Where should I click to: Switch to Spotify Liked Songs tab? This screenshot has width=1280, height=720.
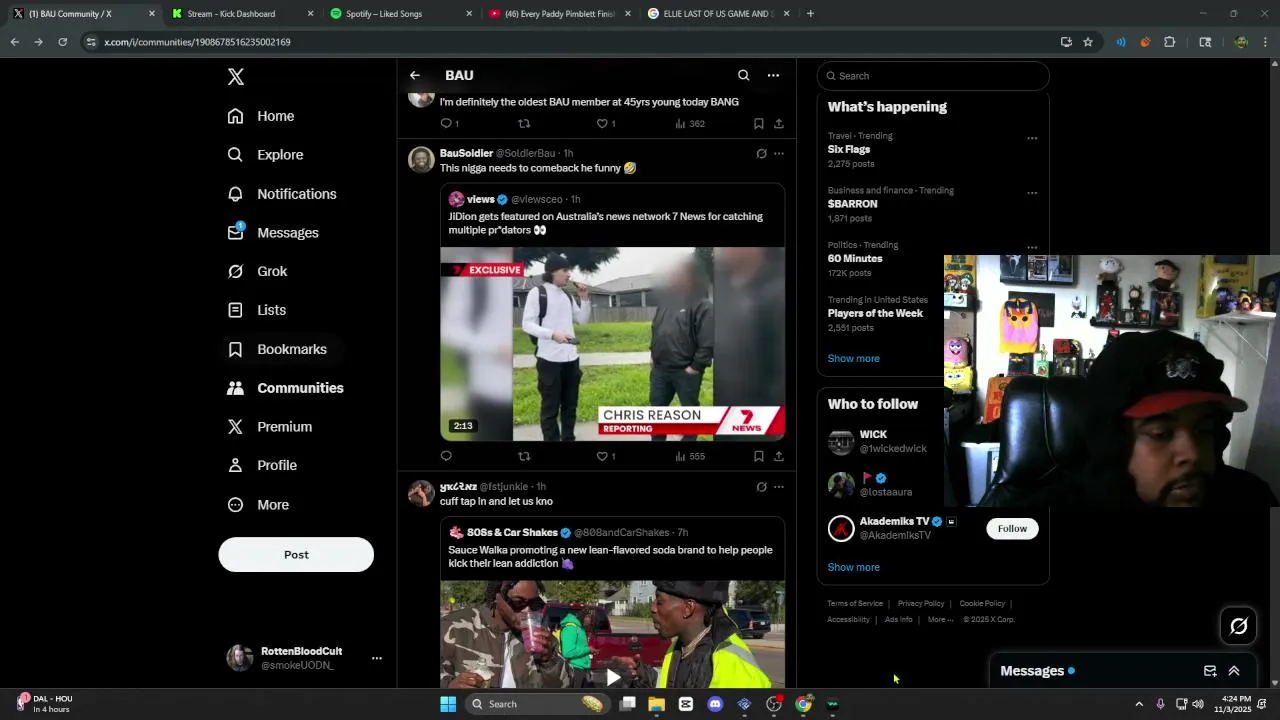[x=400, y=14]
